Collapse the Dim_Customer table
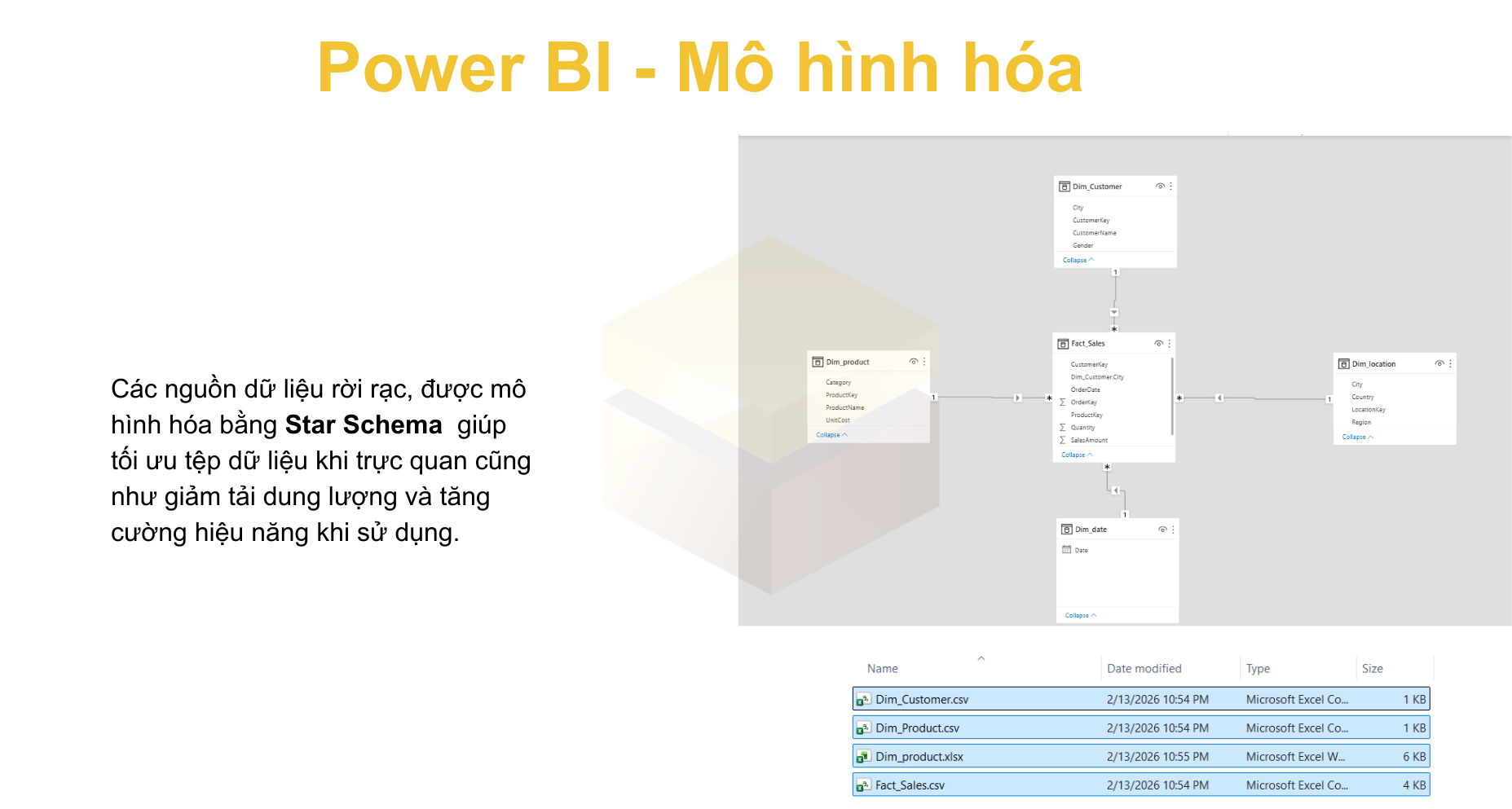This screenshot has width=1512, height=809. [x=1078, y=260]
